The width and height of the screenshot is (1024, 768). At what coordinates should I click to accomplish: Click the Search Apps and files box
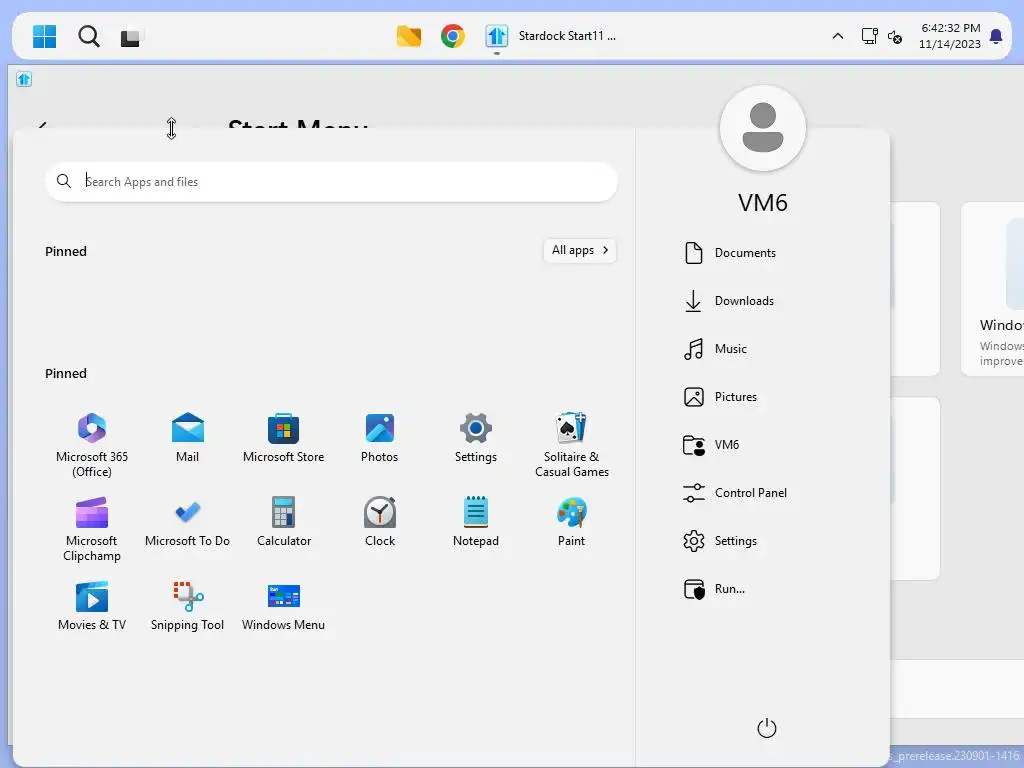click(331, 182)
